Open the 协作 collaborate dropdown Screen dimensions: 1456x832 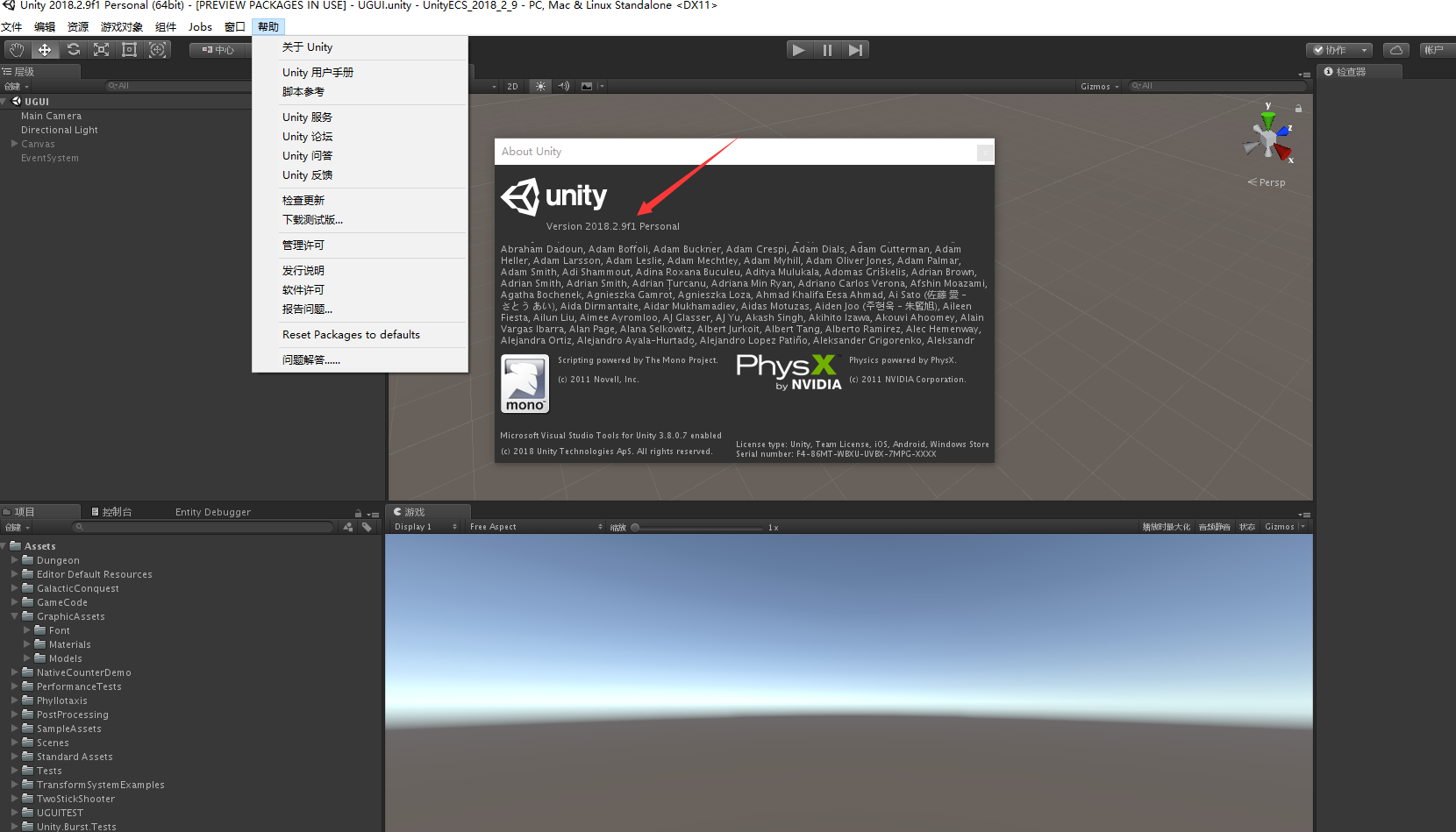click(1338, 50)
